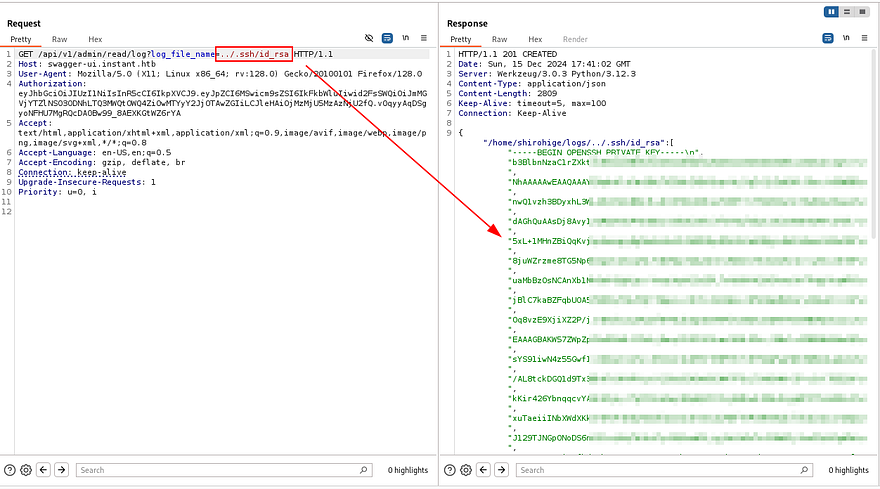Click Request search magnifier icon

click(x=364, y=470)
